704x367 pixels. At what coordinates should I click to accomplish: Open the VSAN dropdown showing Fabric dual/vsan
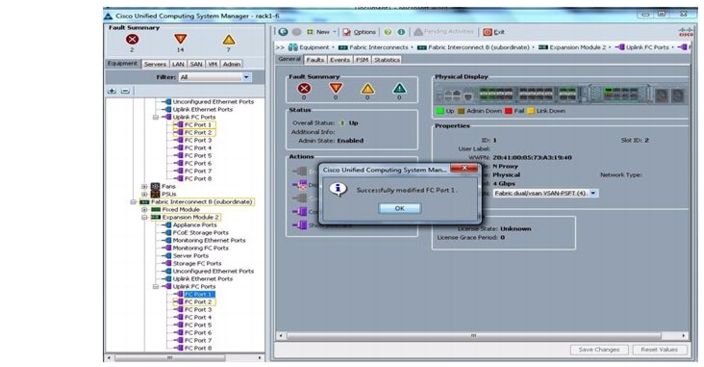pyautogui.click(x=593, y=193)
